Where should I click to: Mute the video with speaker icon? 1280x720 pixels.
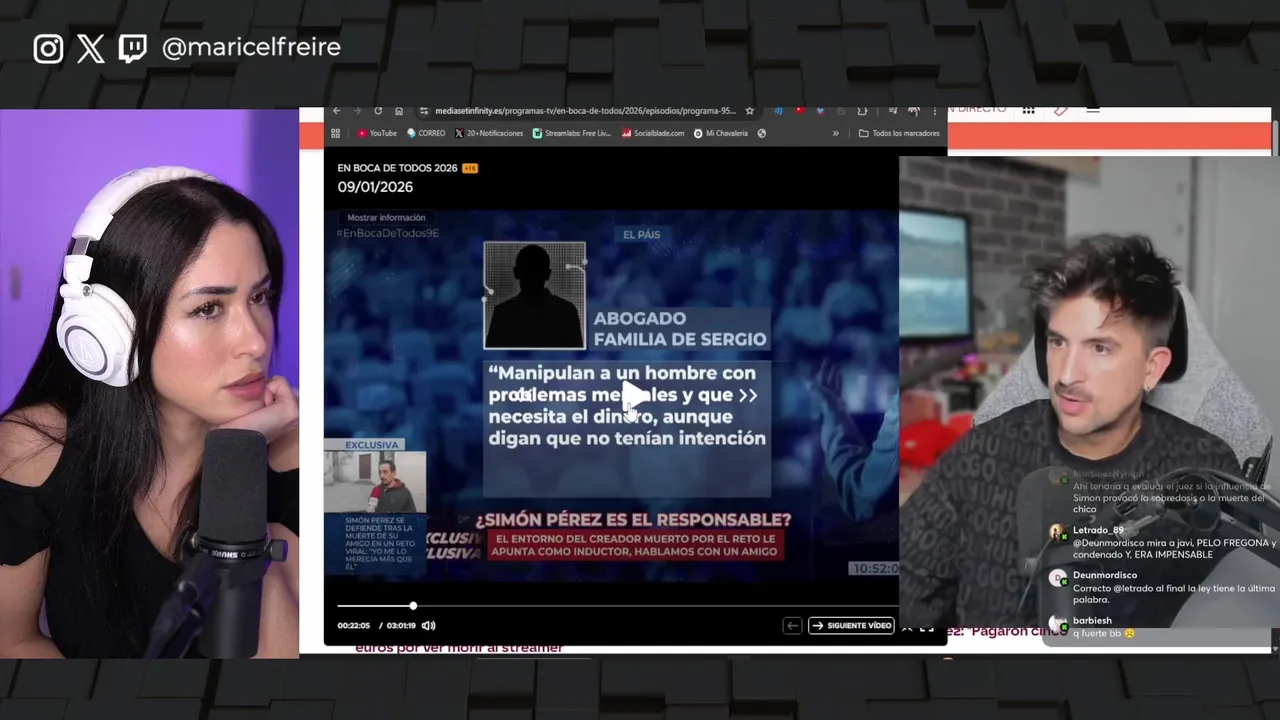[428, 625]
